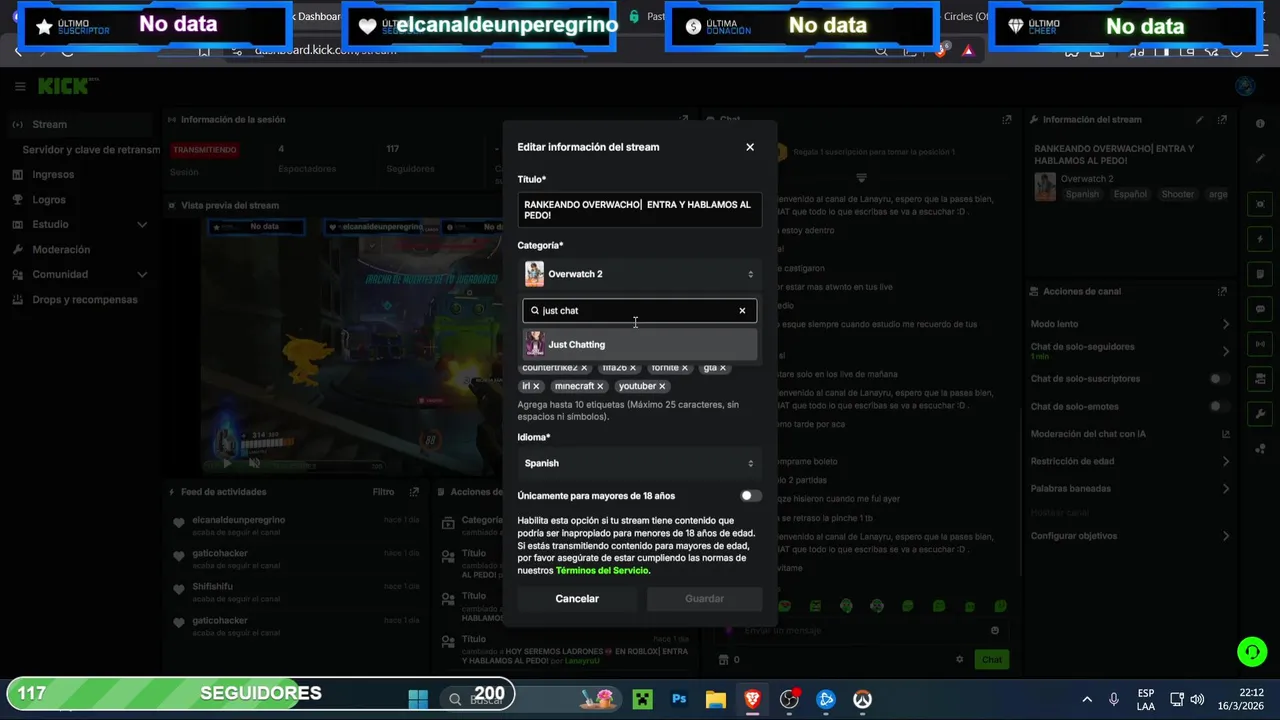The height and width of the screenshot is (720, 1280).
Task: Close the Editar información del stream dialog
Action: pyautogui.click(x=750, y=147)
